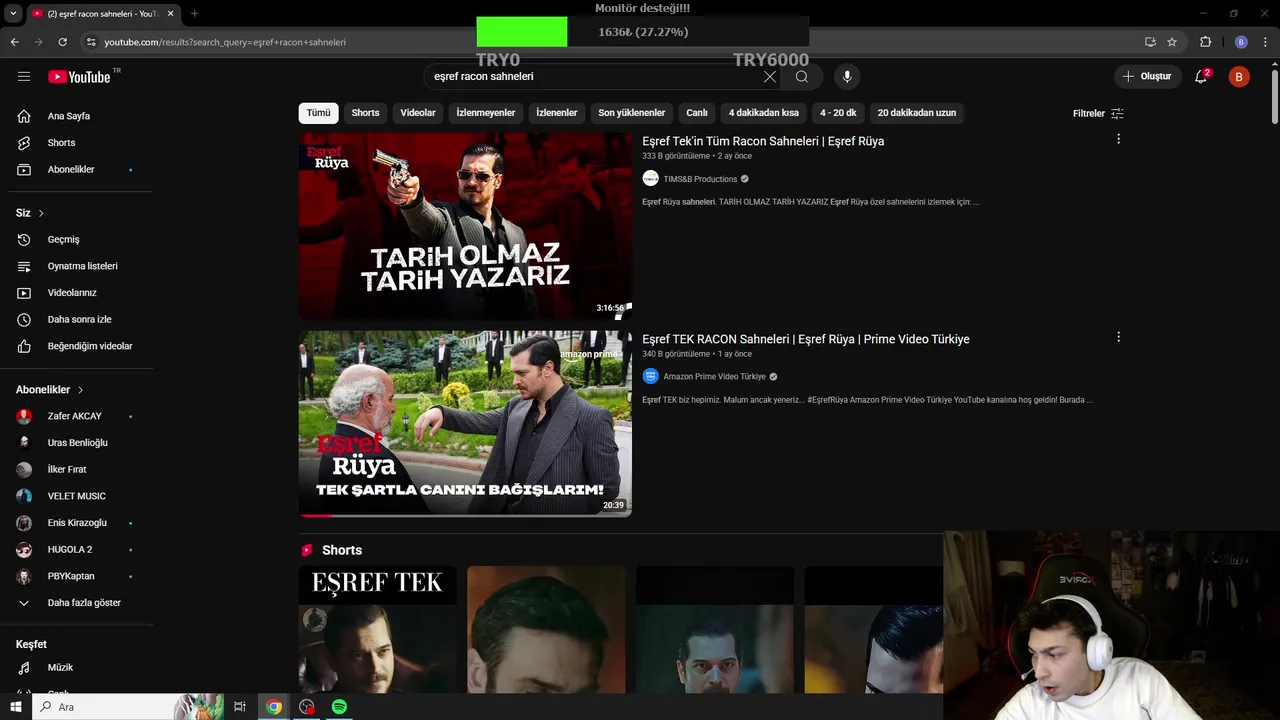This screenshot has height=720, width=1280.
Task: Select the Canlı filter chip
Action: click(x=697, y=113)
